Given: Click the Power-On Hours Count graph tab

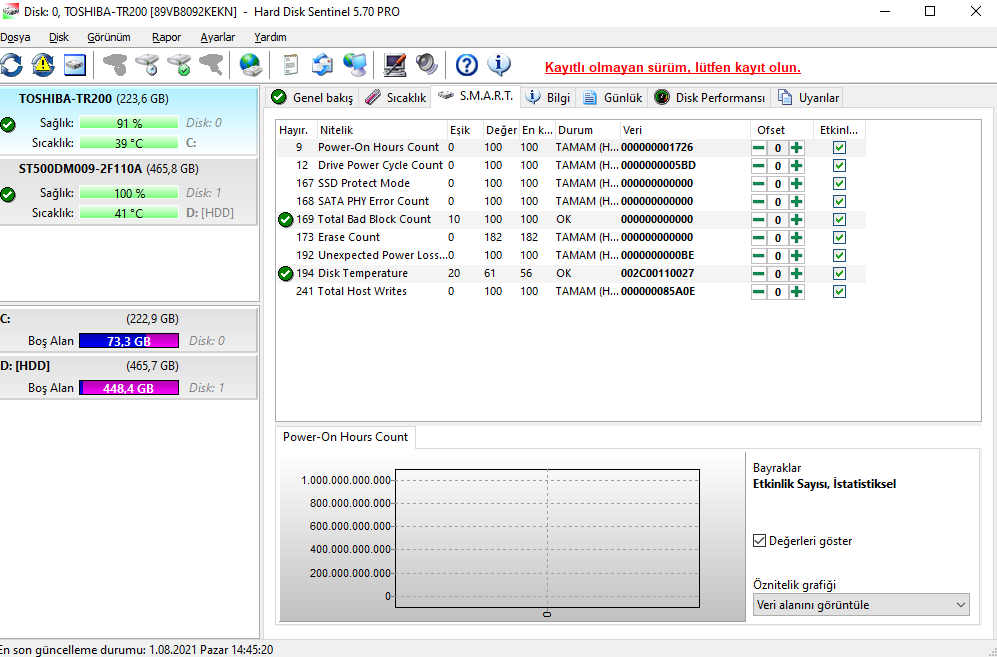Looking at the screenshot, I should (345, 437).
